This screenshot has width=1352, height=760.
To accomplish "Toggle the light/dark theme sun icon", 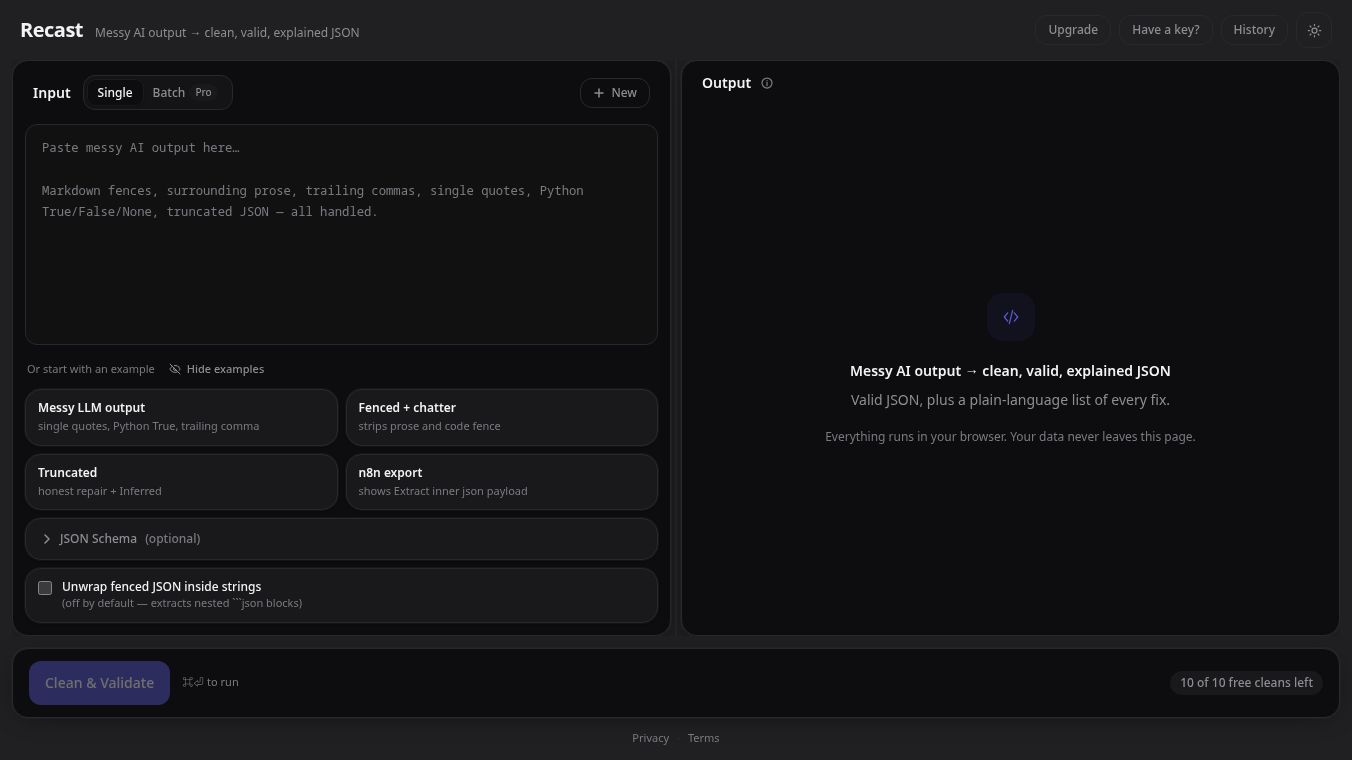I will [x=1314, y=30].
